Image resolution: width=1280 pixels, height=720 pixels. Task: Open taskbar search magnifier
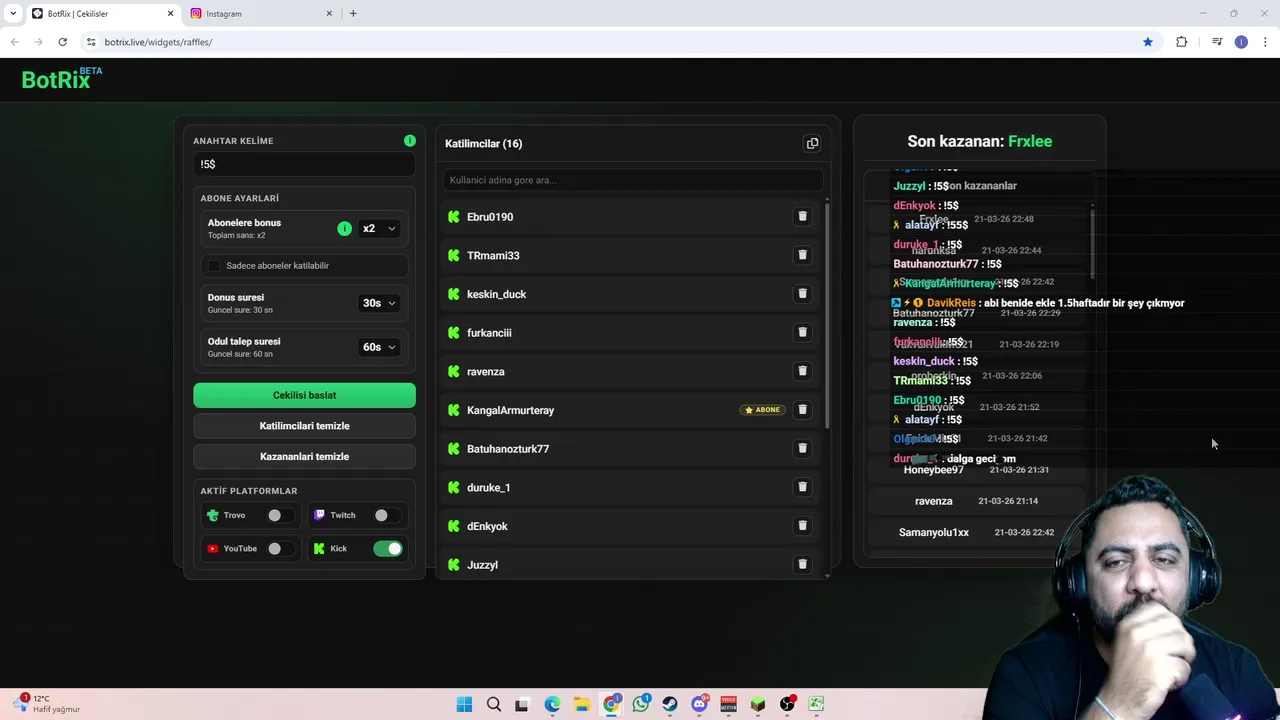click(493, 704)
